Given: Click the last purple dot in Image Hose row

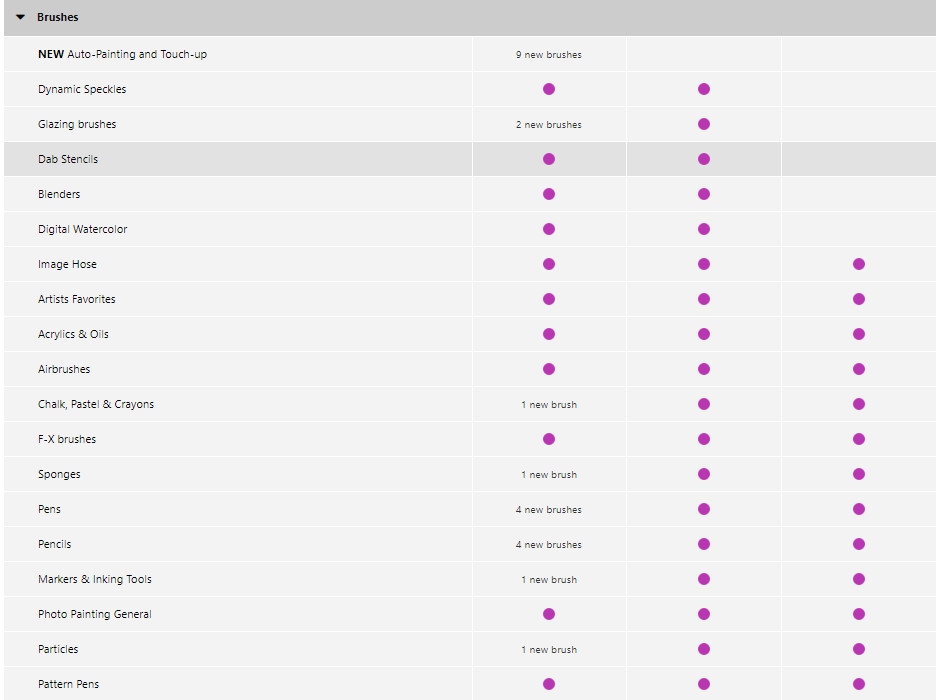Looking at the screenshot, I should (859, 264).
